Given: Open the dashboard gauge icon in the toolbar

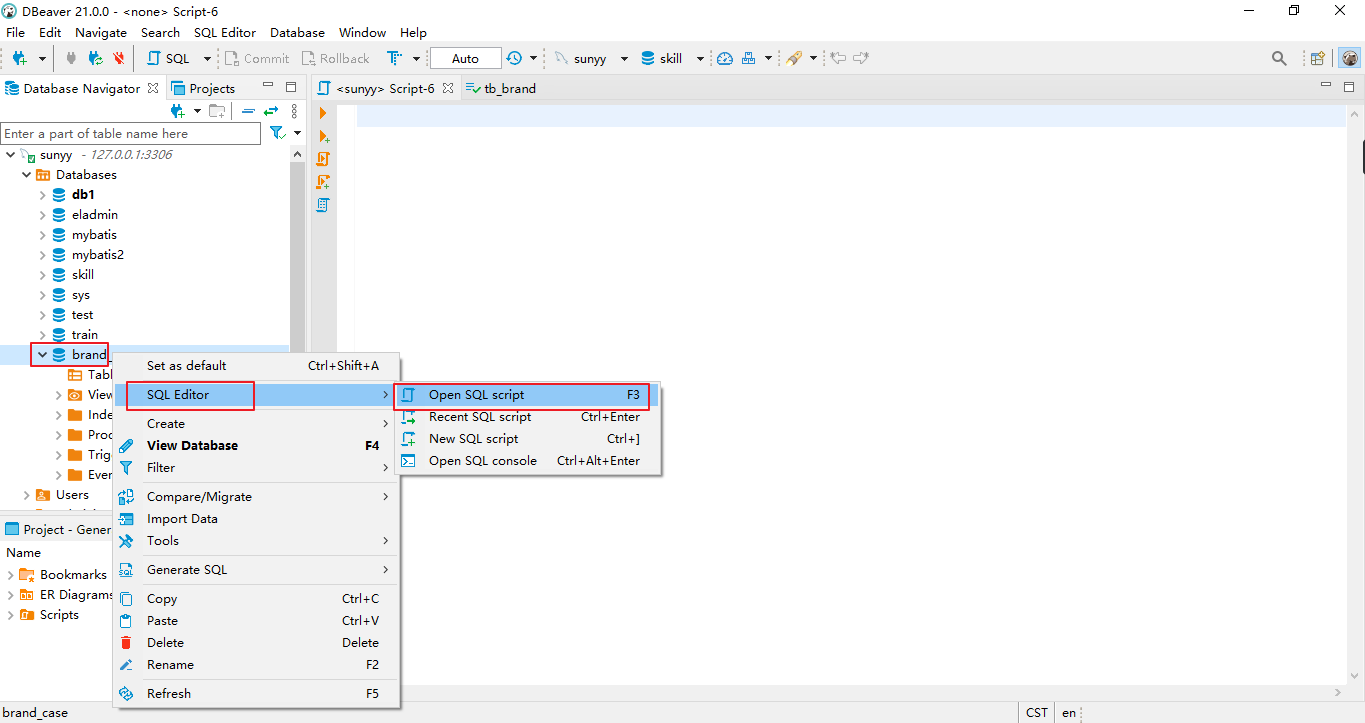Looking at the screenshot, I should pyautogui.click(x=725, y=59).
